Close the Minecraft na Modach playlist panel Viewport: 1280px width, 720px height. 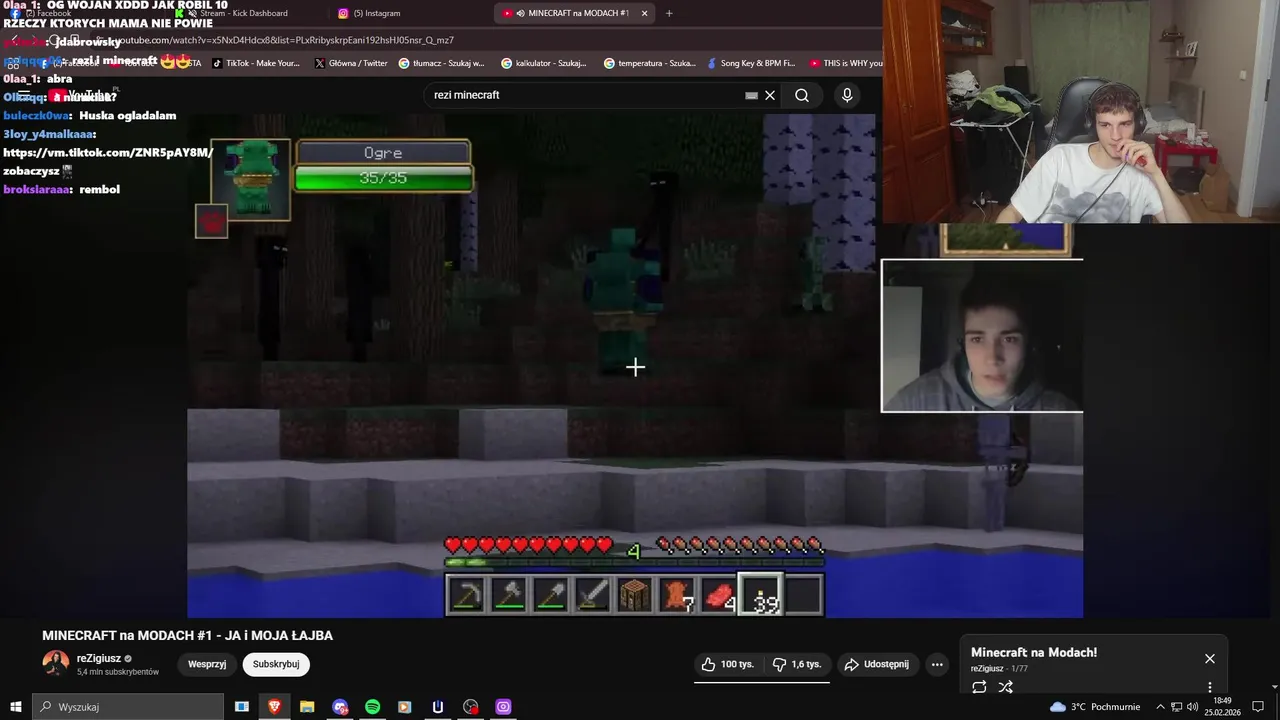click(x=1210, y=659)
